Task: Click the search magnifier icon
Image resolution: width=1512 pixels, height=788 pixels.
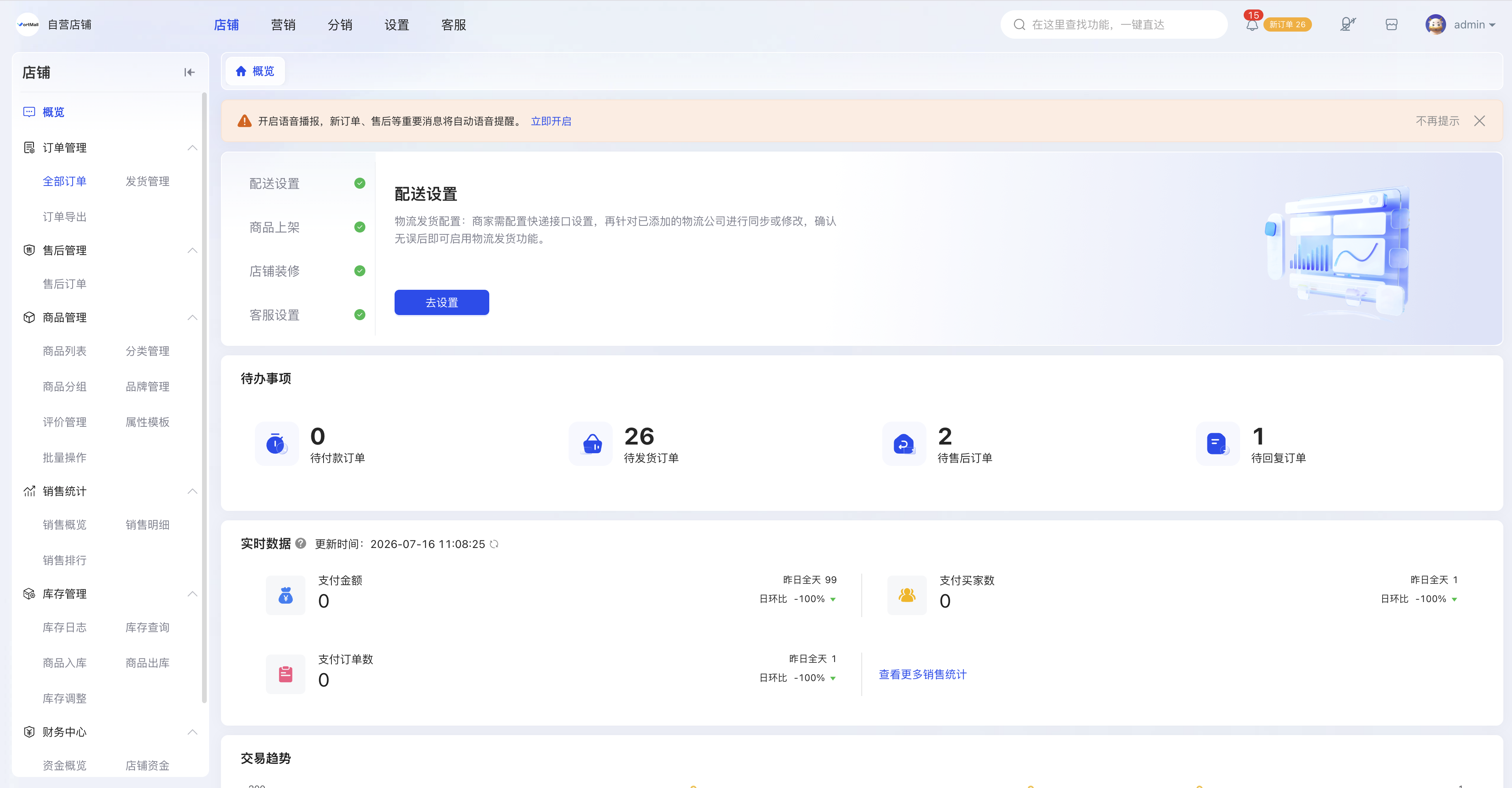Action: (x=1020, y=24)
